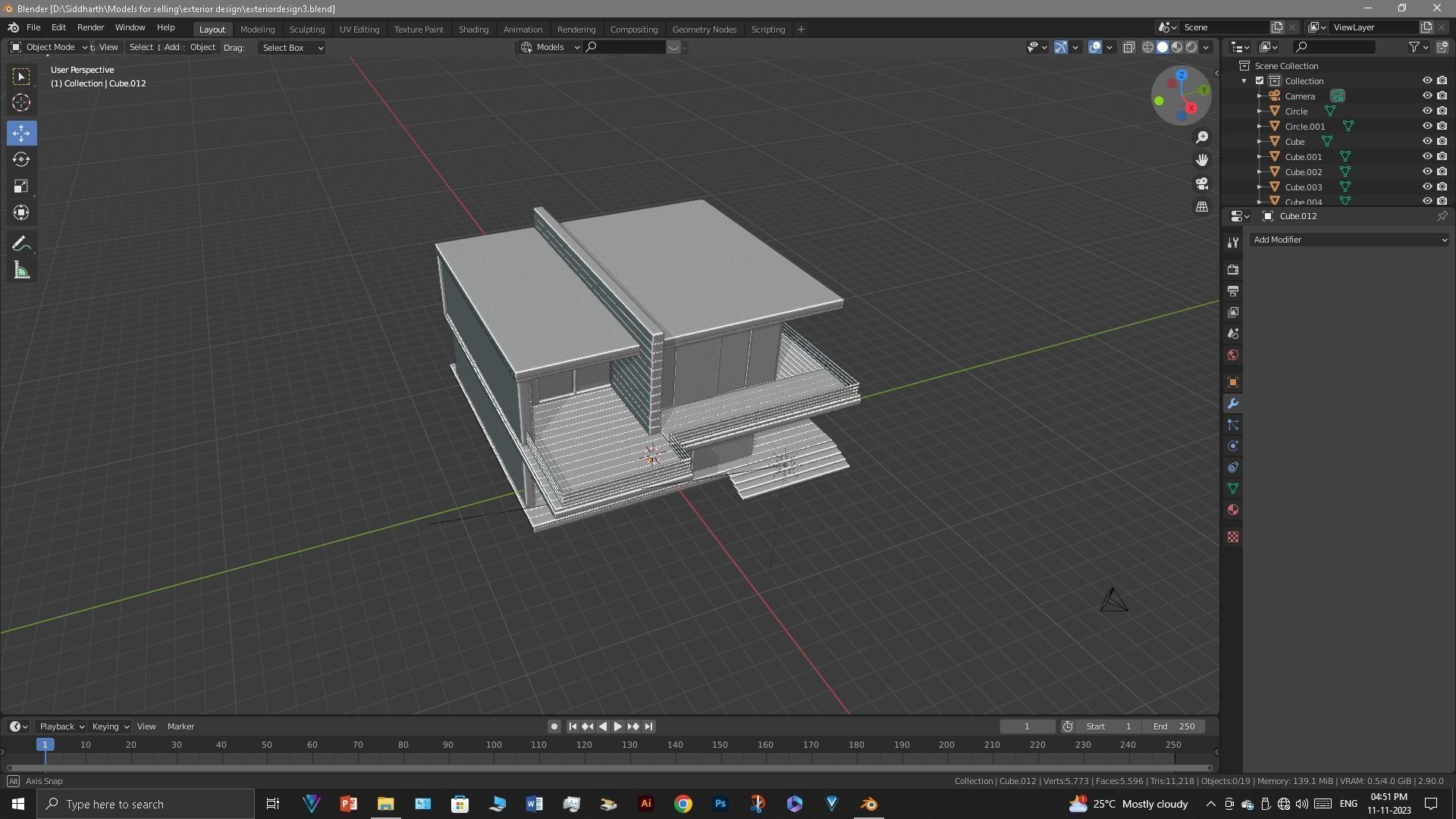Open Google Chrome from the taskbar

click(683, 804)
